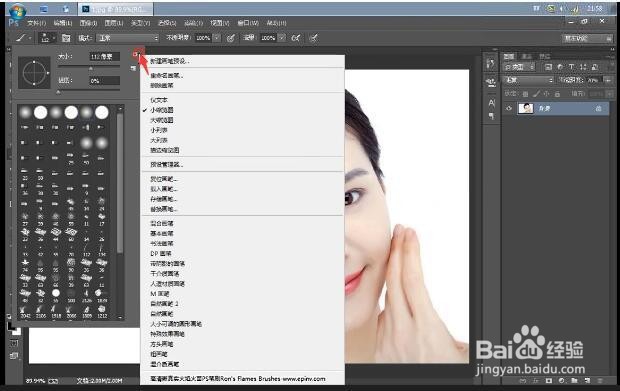620x391 pixels.
Task: Open collapsed Character (A) panel icon
Action: (x=491, y=103)
